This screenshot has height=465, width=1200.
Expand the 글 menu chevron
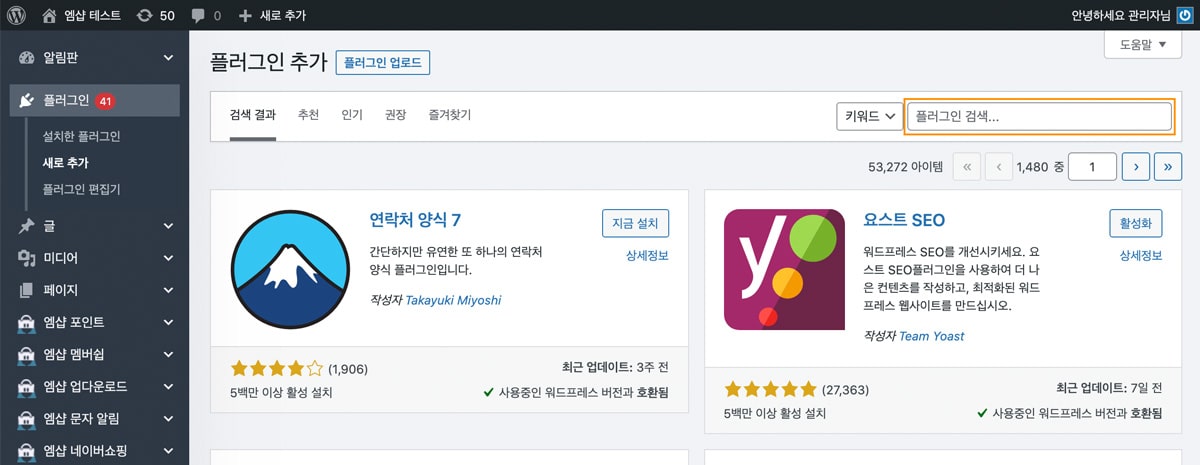click(168, 226)
